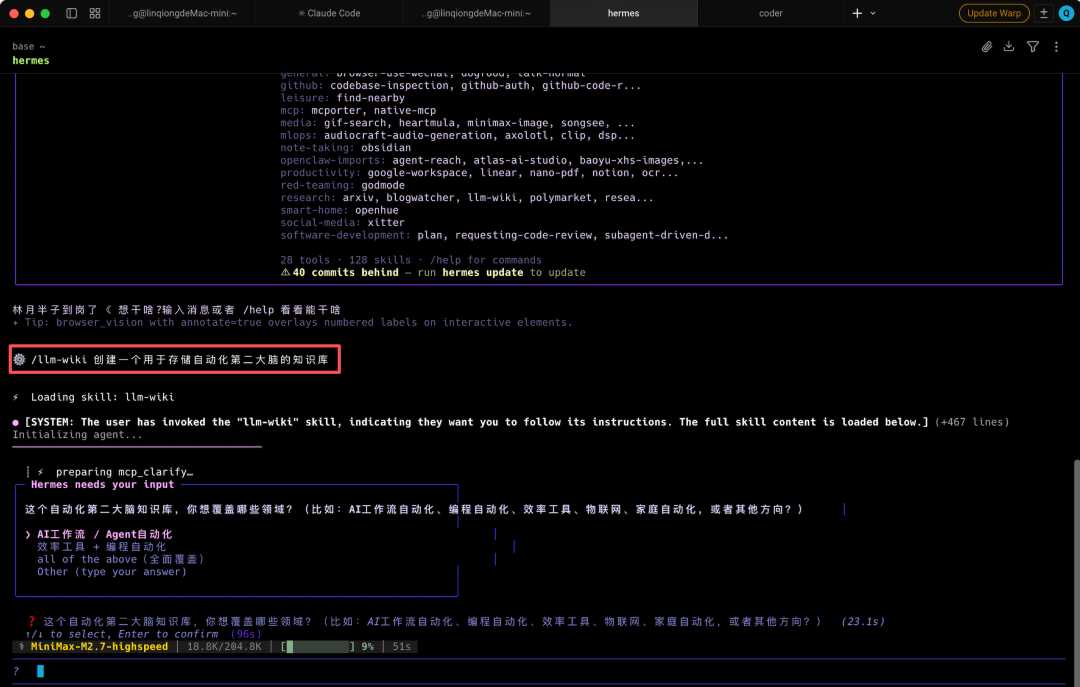Open the download update icon beside Update Warp
This screenshot has height=687, width=1080.
point(1043,13)
